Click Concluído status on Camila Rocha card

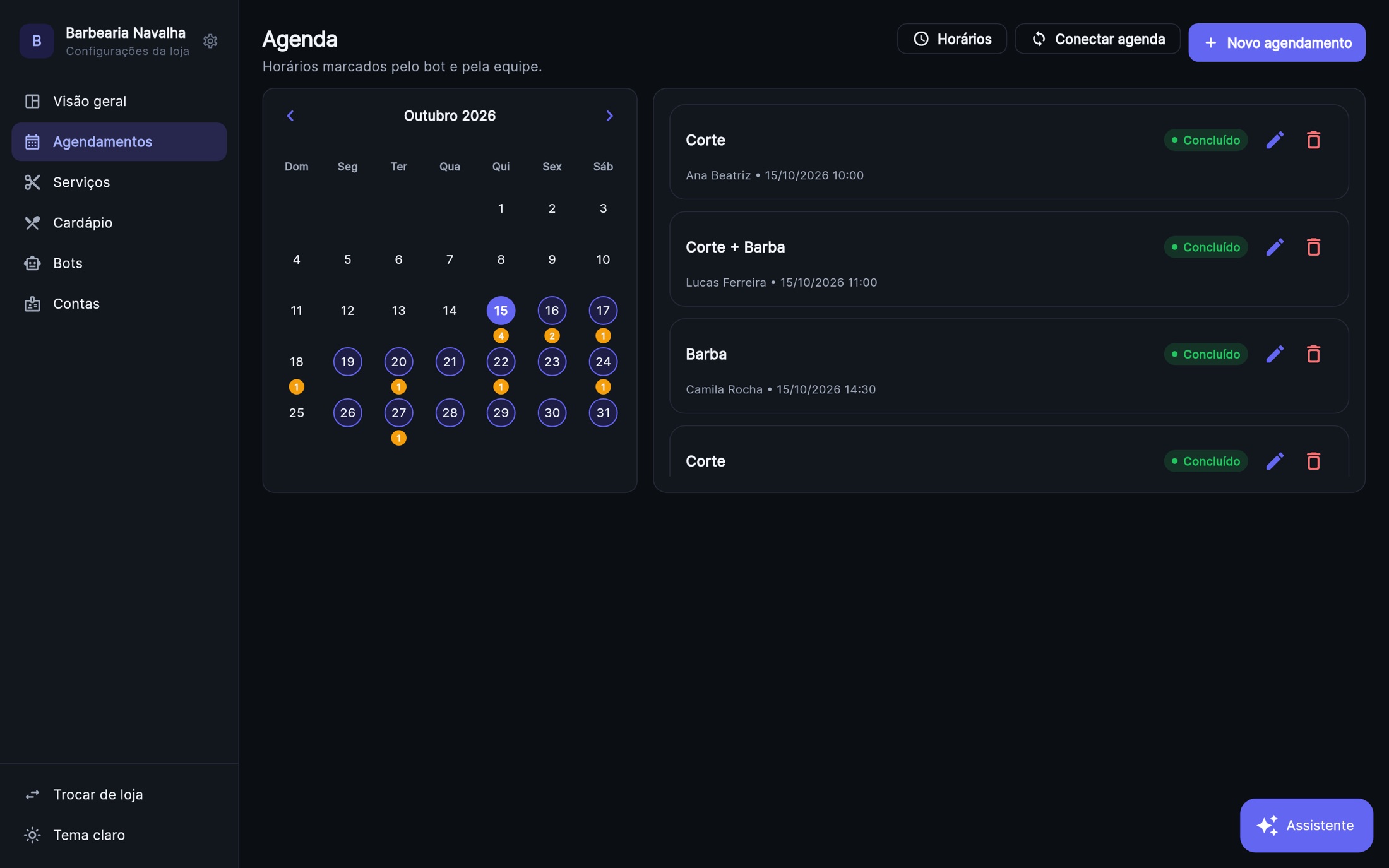coord(1205,354)
